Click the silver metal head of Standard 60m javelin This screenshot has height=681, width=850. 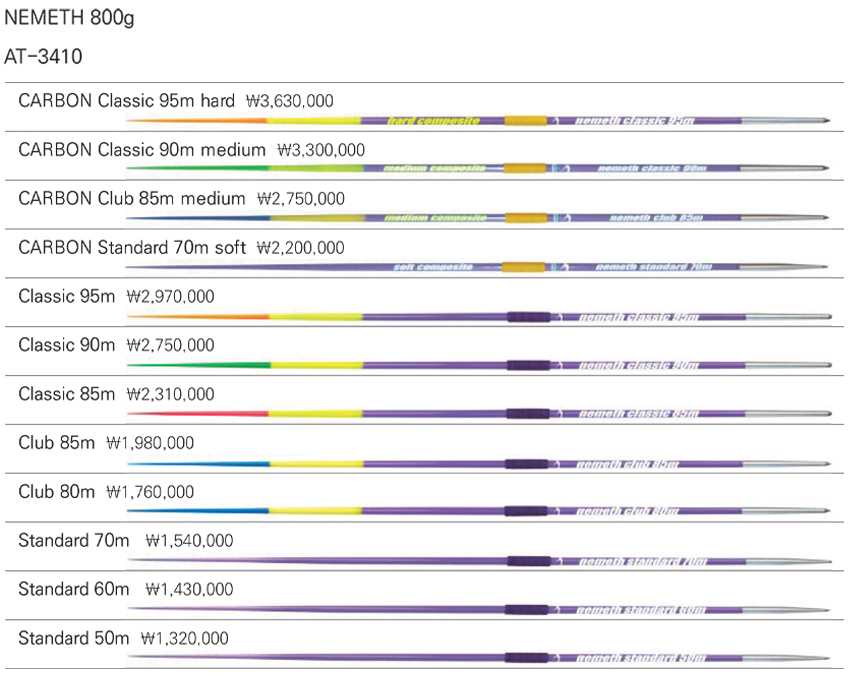(785, 609)
